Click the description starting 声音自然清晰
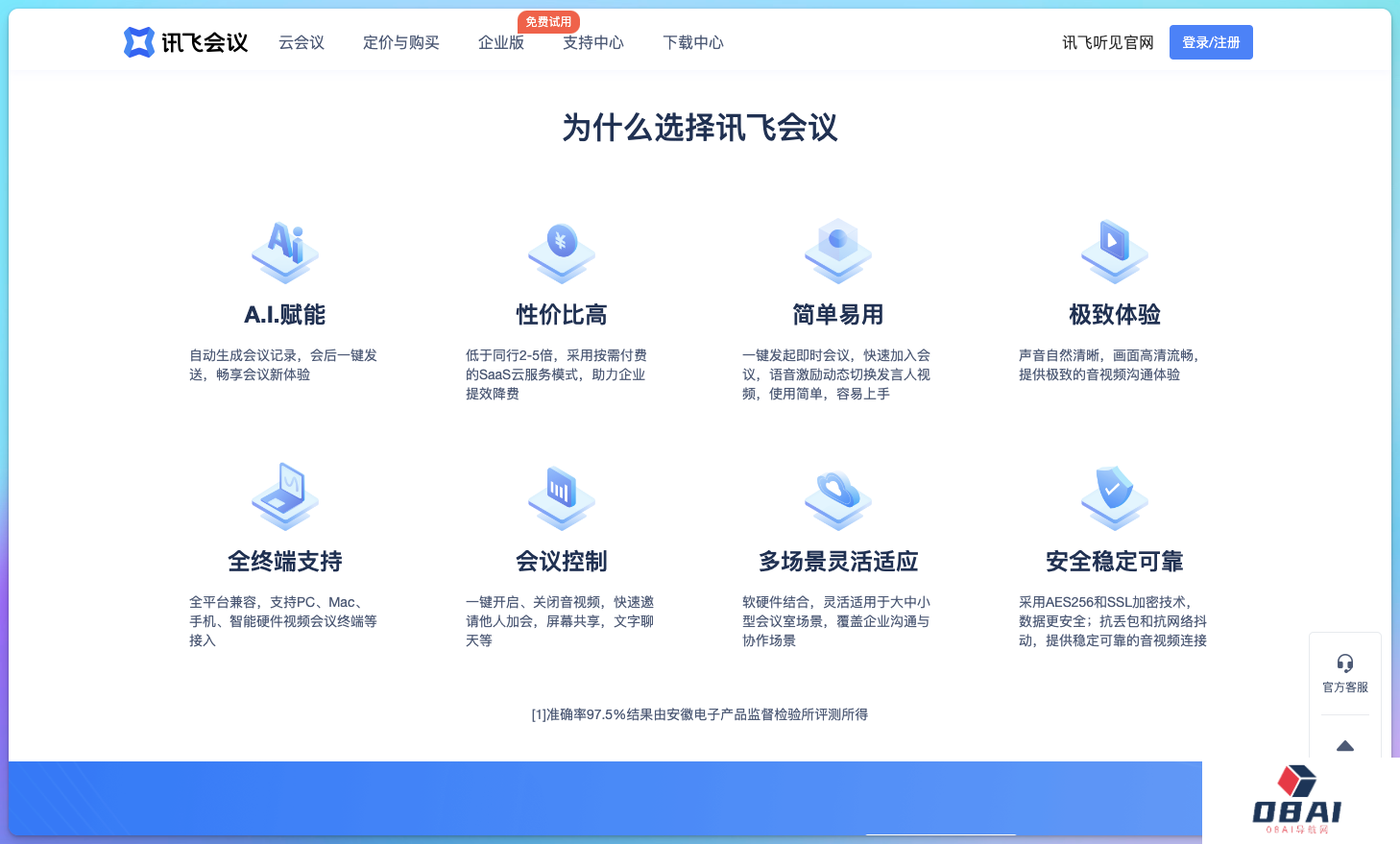The height and width of the screenshot is (844, 1400). tap(1109, 365)
